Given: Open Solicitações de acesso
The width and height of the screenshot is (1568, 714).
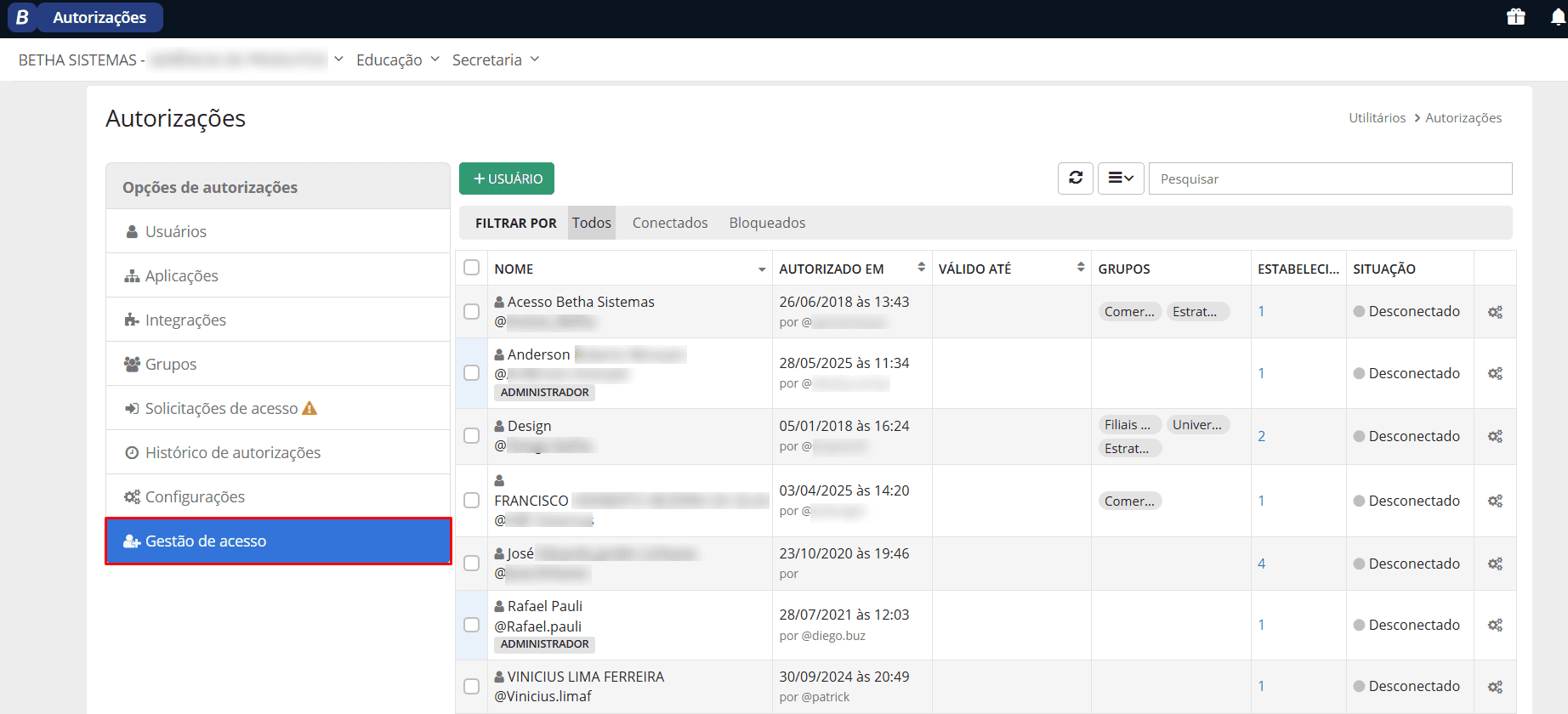Looking at the screenshot, I should click(x=278, y=408).
